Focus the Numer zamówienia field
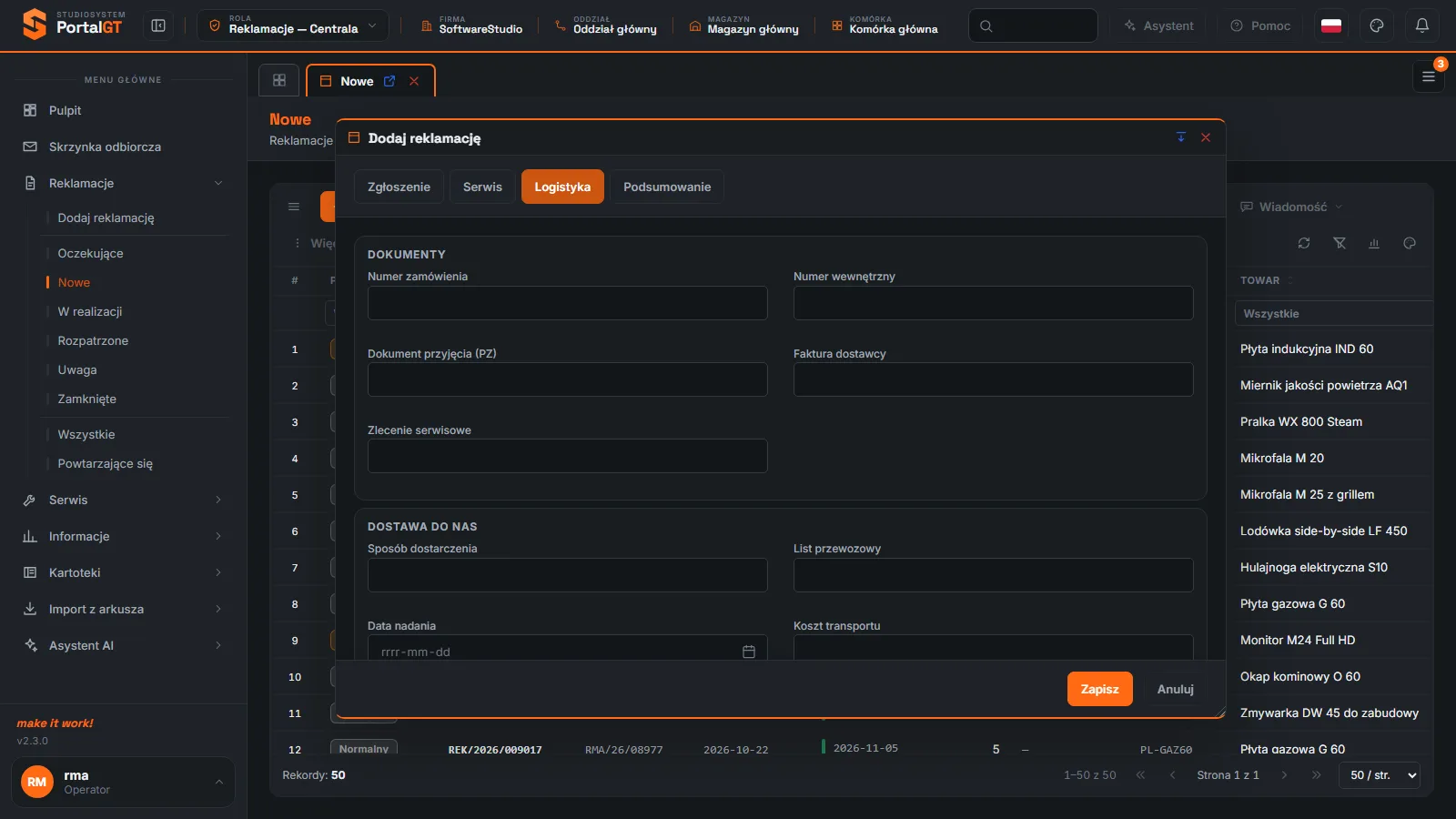Viewport: 1456px width, 819px height. pyautogui.click(x=568, y=303)
